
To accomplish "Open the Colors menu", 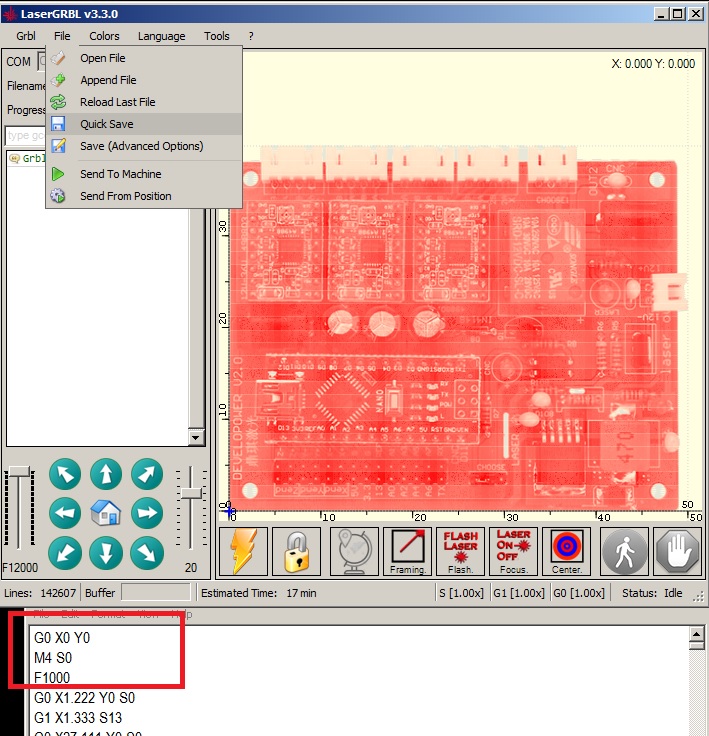I will click(x=104, y=36).
